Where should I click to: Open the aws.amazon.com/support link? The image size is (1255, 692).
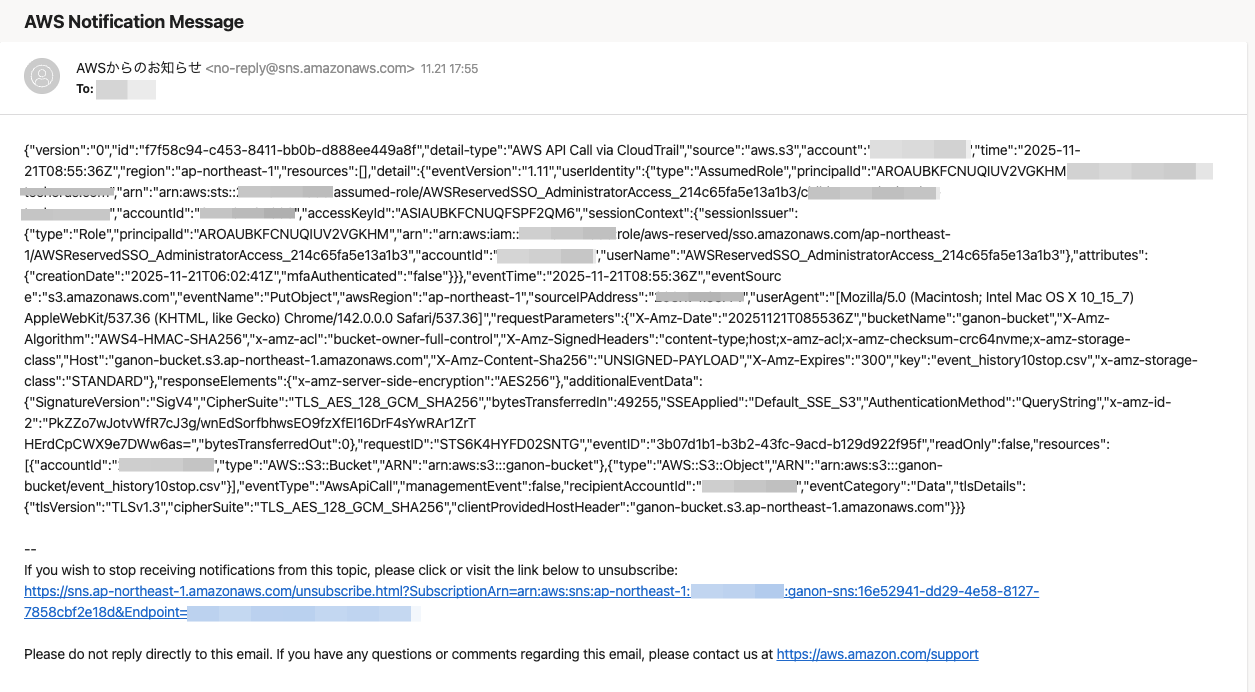877,654
